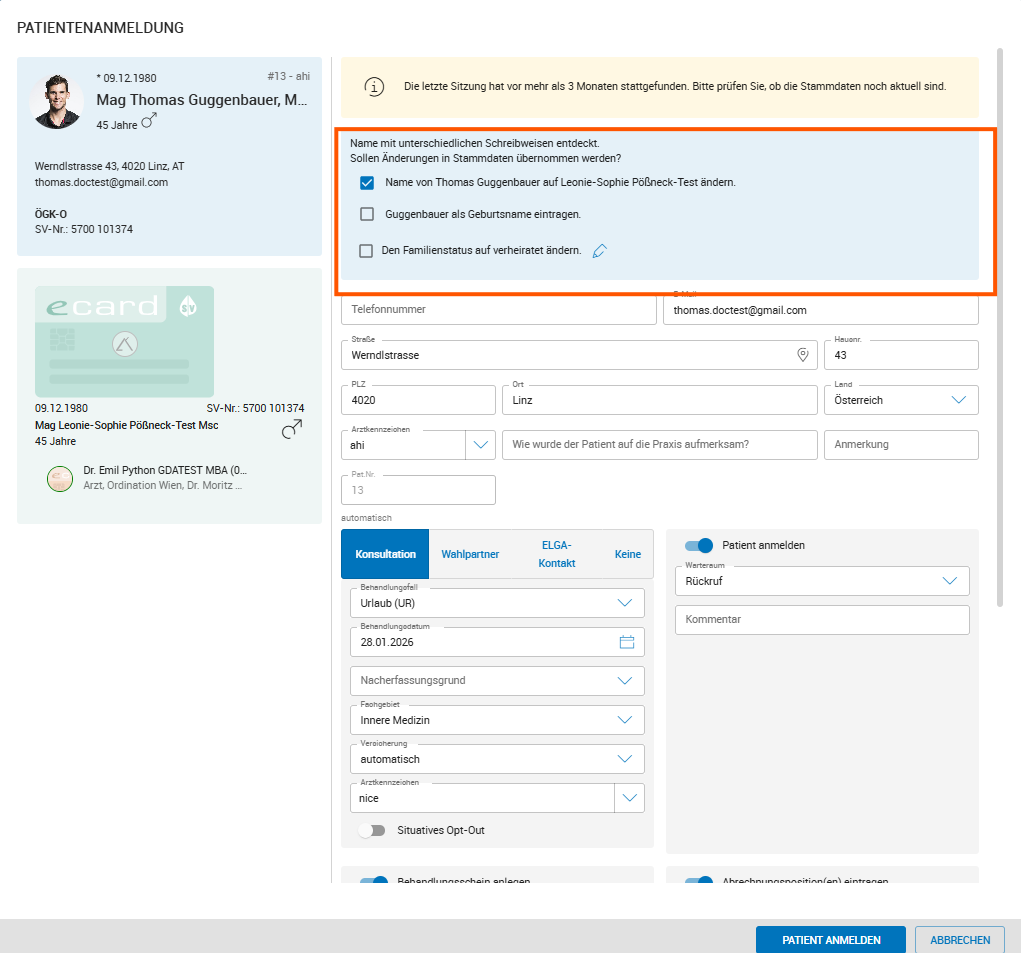This screenshot has width=1021, height=953.
Task: Click the ABBRECHEN button
Action: click(x=959, y=940)
